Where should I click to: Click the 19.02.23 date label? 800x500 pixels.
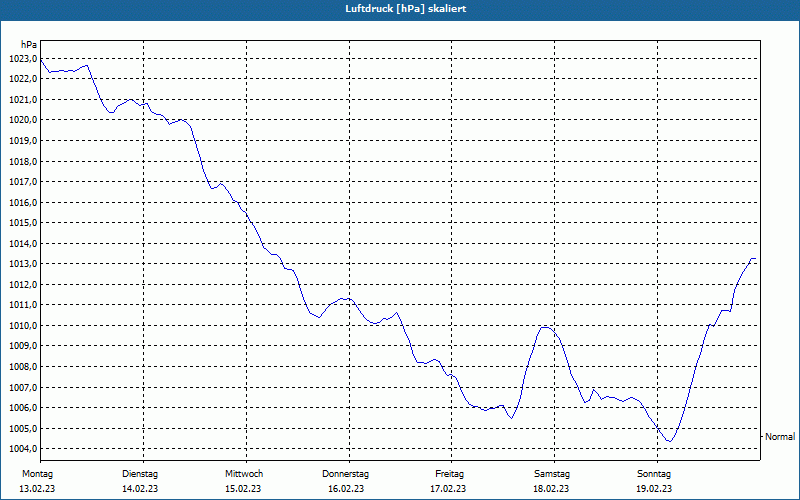coord(654,489)
